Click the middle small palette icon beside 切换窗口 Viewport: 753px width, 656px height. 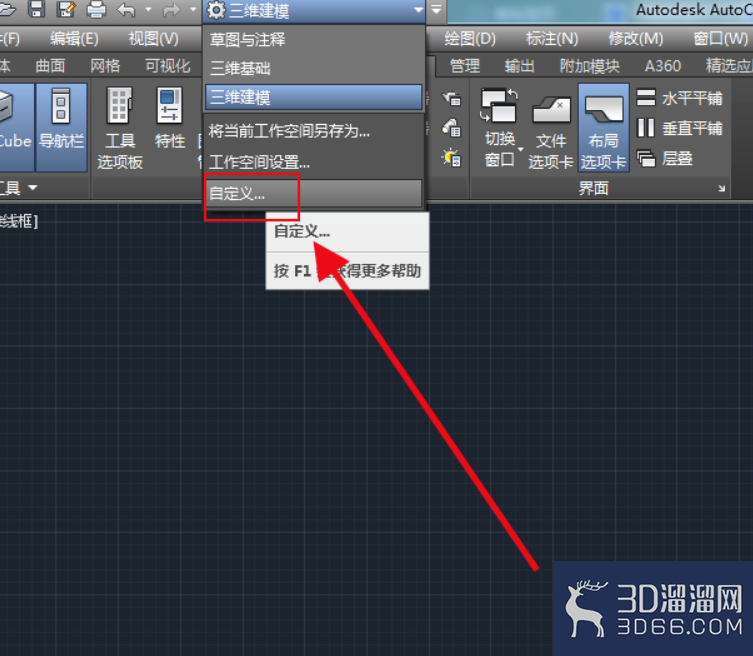[451, 128]
